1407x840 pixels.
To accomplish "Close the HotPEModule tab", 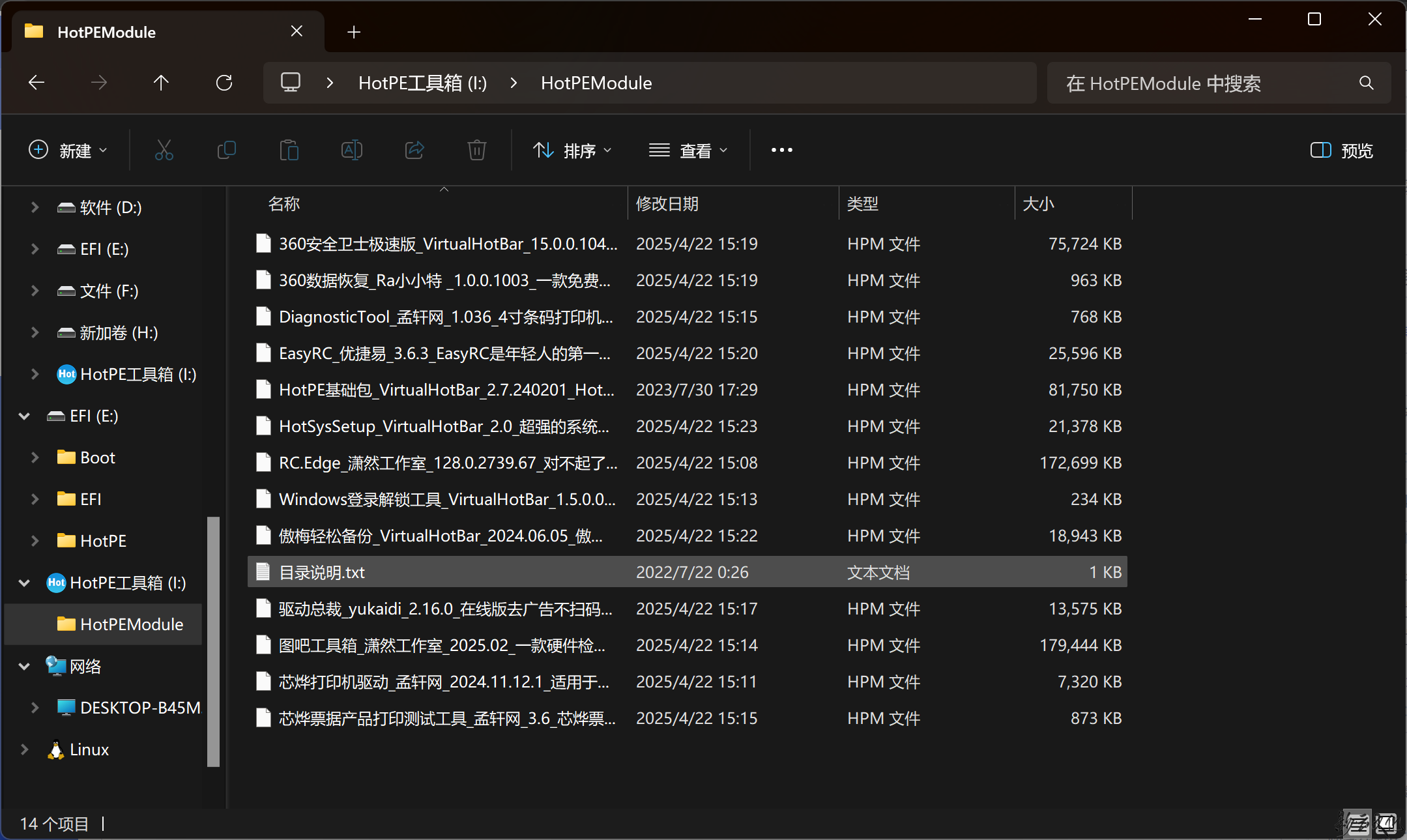I will (x=297, y=31).
